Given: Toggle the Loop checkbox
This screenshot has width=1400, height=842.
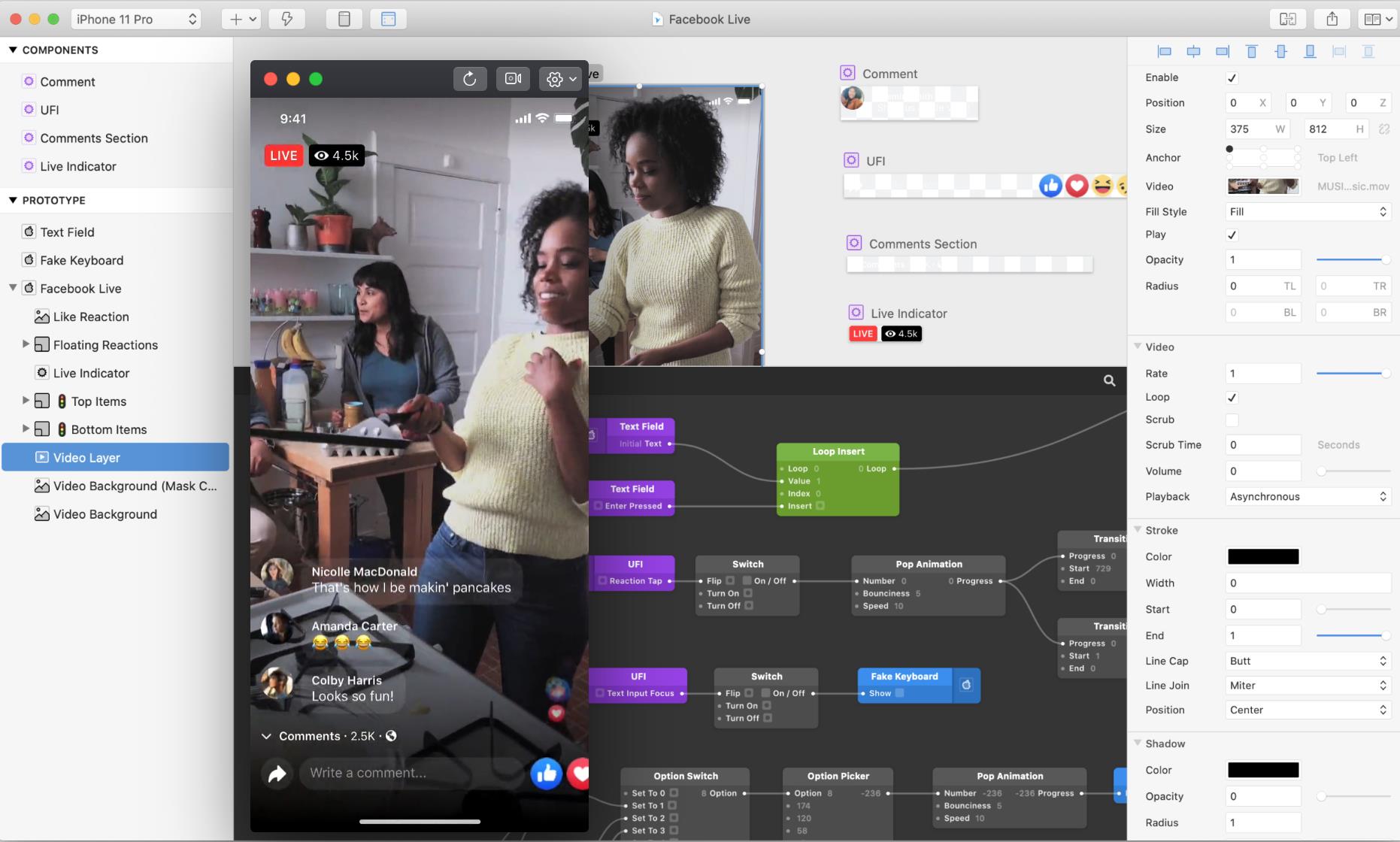Looking at the screenshot, I should (x=1232, y=397).
